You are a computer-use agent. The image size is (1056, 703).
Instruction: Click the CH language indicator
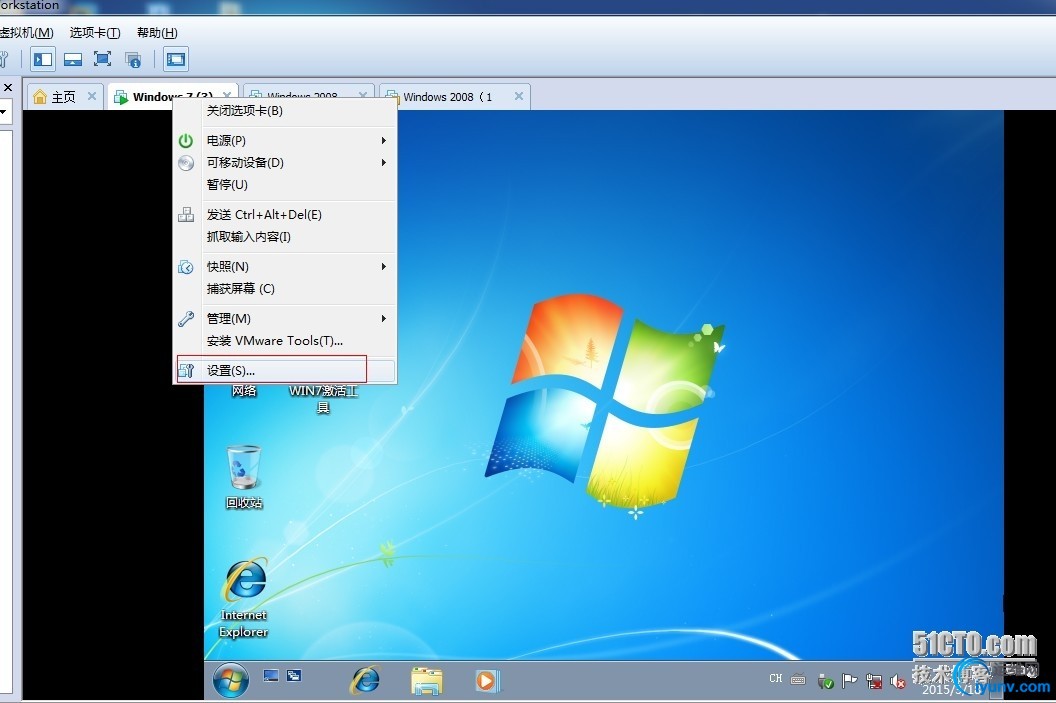pos(776,679)
